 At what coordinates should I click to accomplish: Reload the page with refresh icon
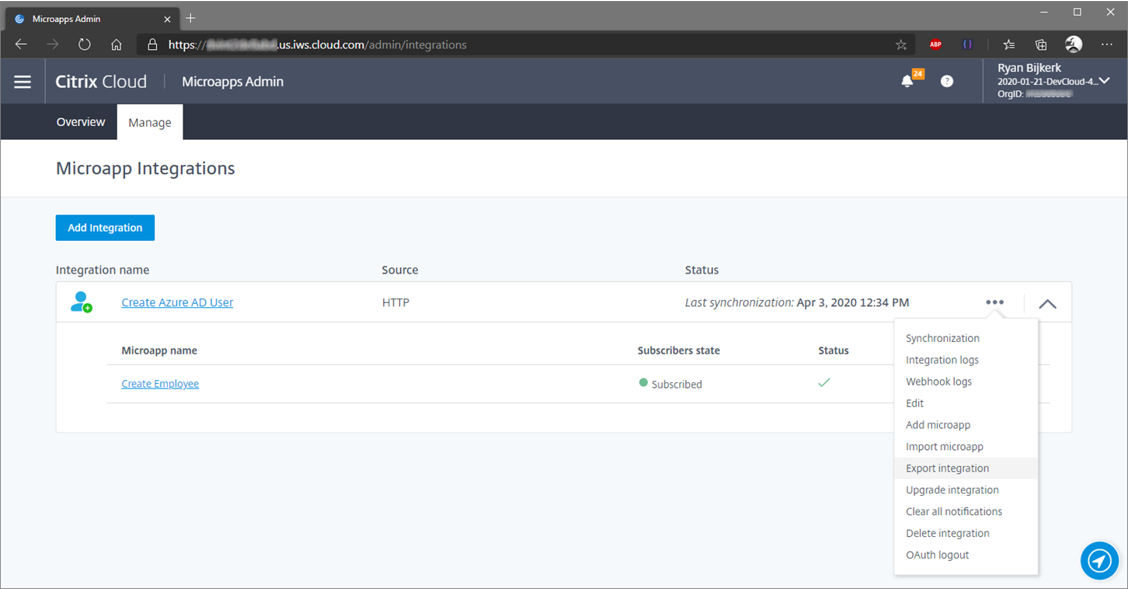point(84,45)
